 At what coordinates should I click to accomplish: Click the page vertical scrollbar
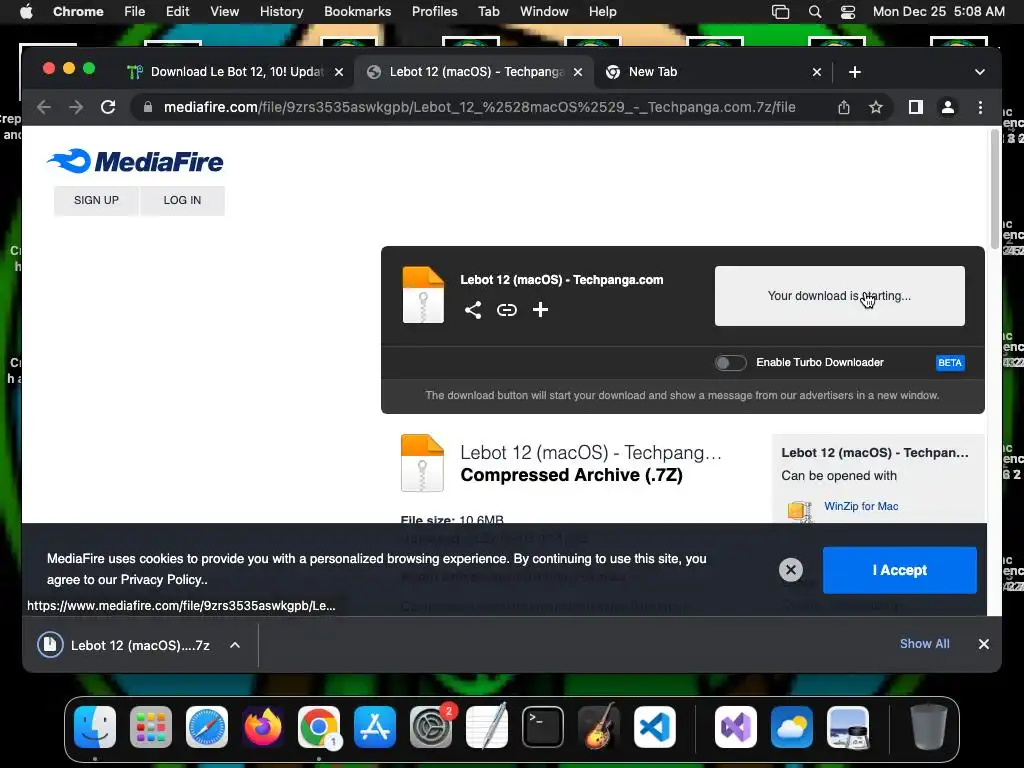(994, 189)
